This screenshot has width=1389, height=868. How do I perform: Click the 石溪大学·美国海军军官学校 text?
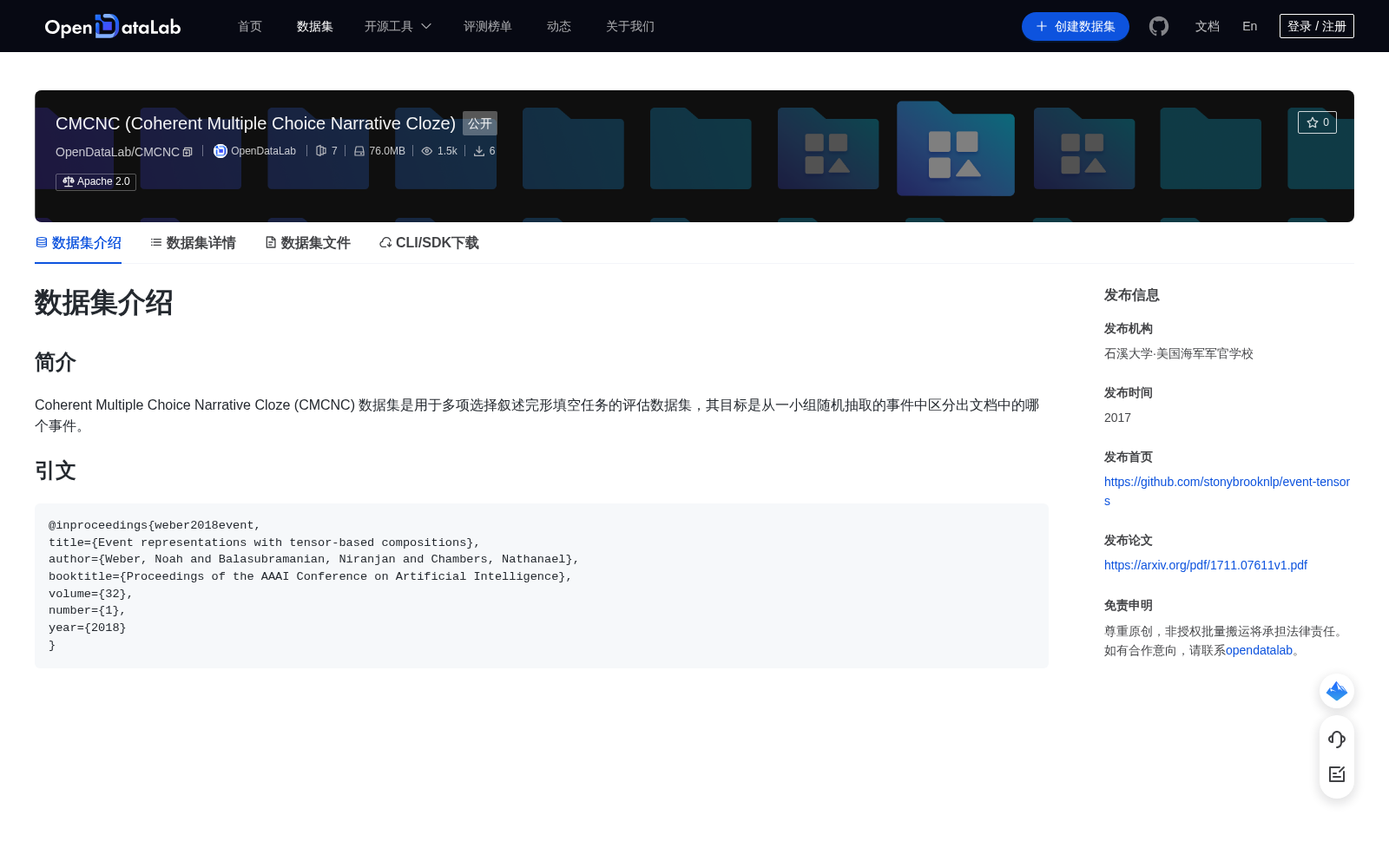tap(1179, 353)
